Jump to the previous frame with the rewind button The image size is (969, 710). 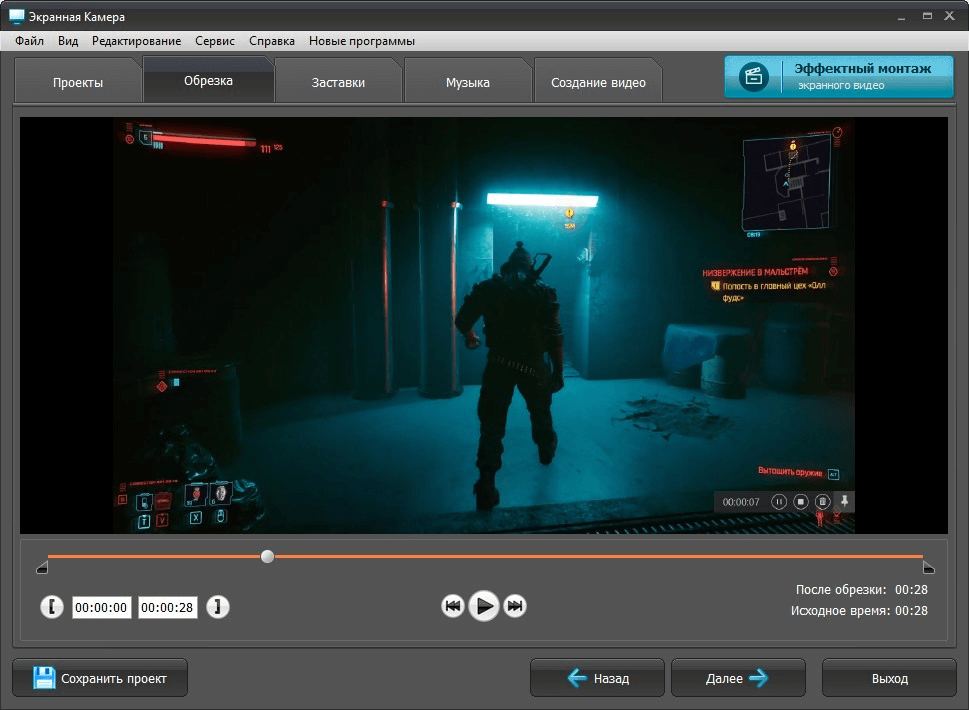(x=452, y=606)
